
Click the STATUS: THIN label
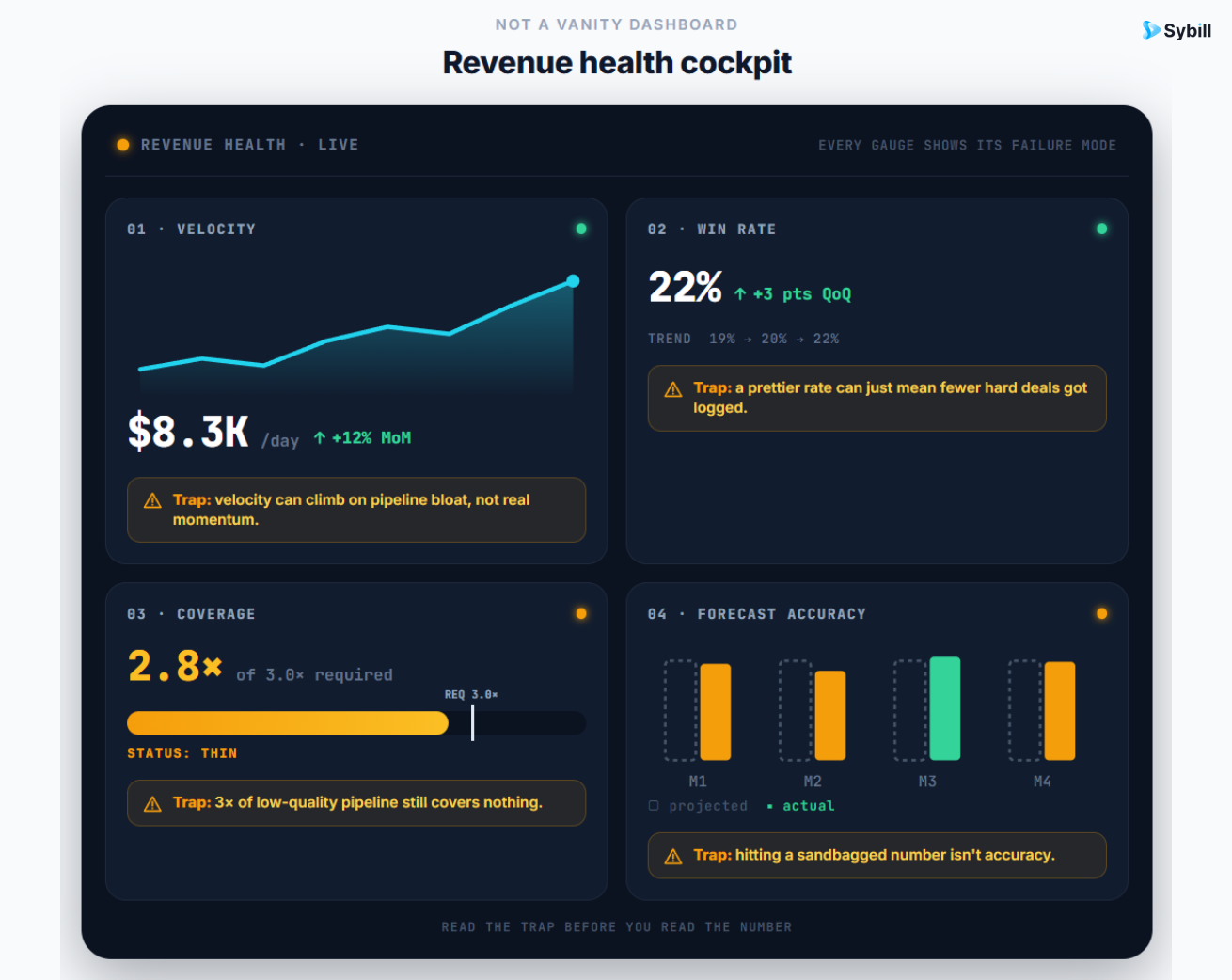click(182, 753)
